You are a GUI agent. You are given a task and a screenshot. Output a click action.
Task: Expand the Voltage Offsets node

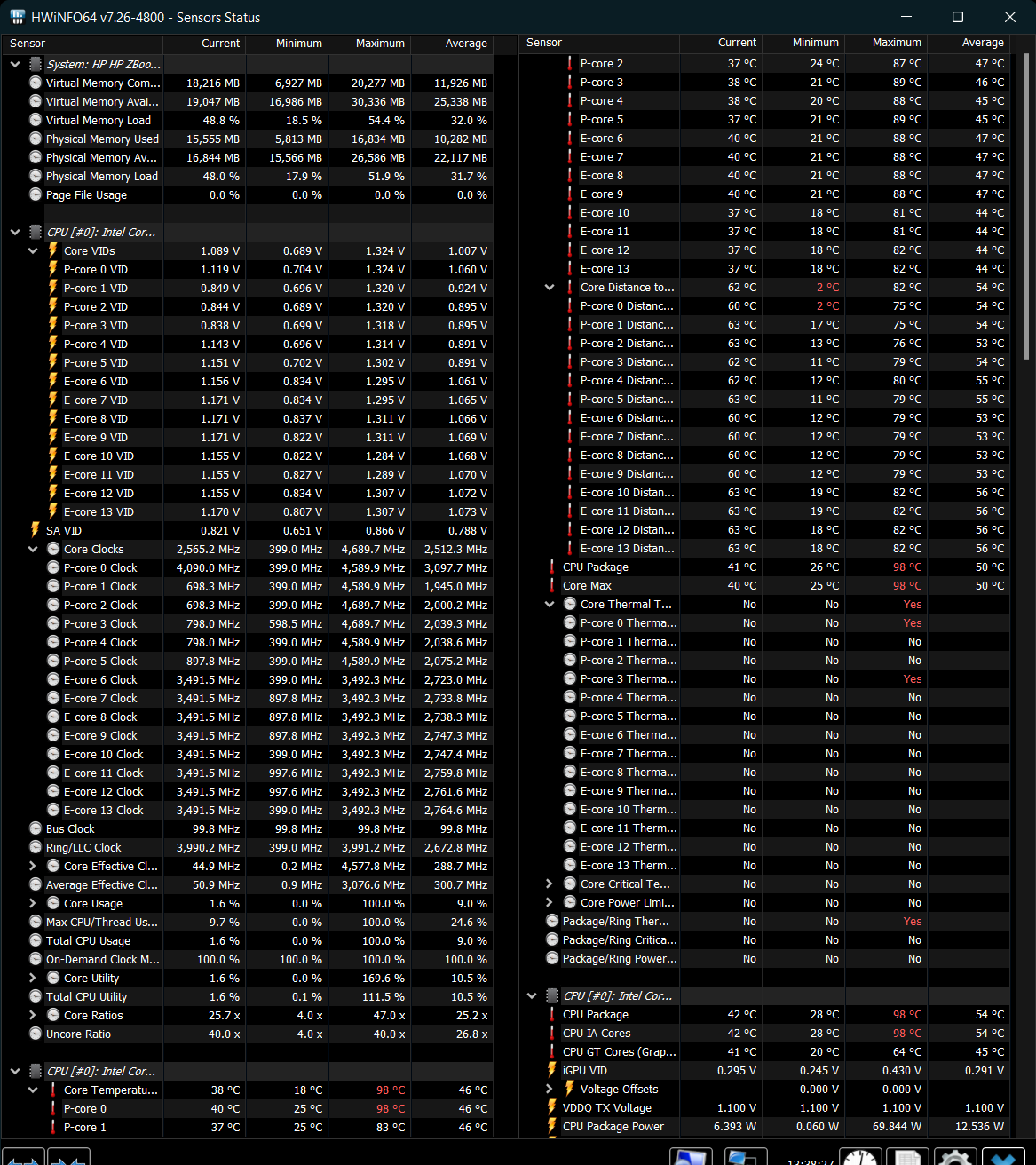point(550,1089)
